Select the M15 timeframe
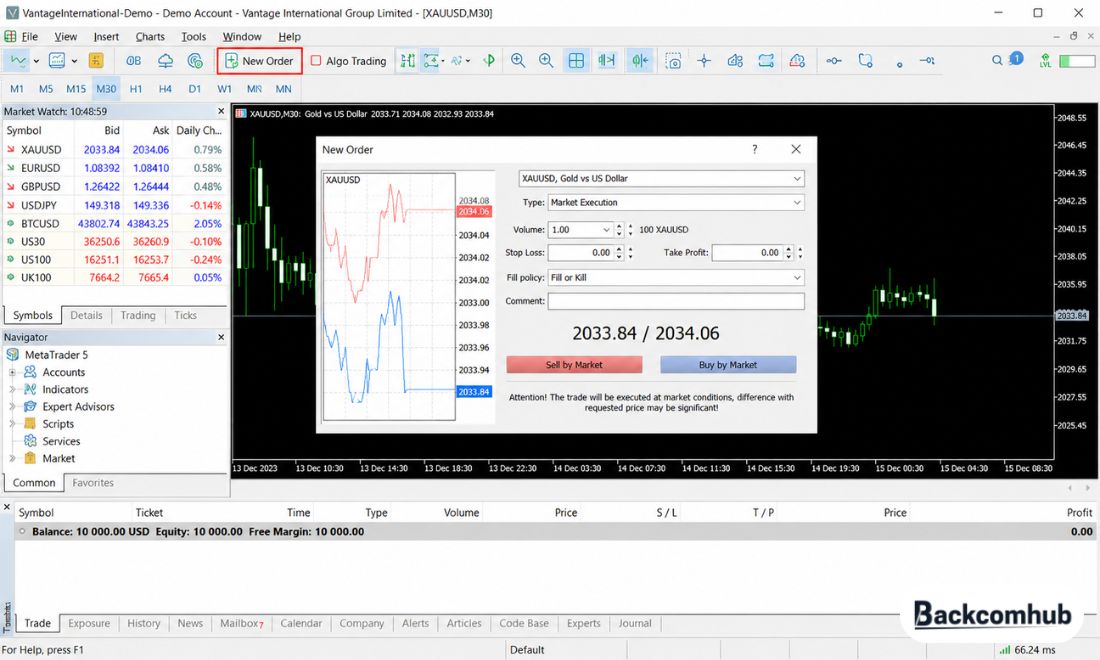Image resolution: width=1100 pixels, height=660 pixels. click(x=76, y=89)
